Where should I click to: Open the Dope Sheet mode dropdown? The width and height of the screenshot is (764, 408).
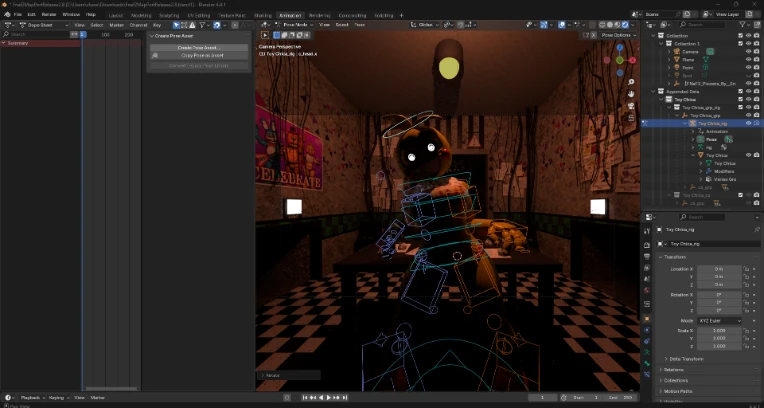pyautogui.click(x=43, y=25)
